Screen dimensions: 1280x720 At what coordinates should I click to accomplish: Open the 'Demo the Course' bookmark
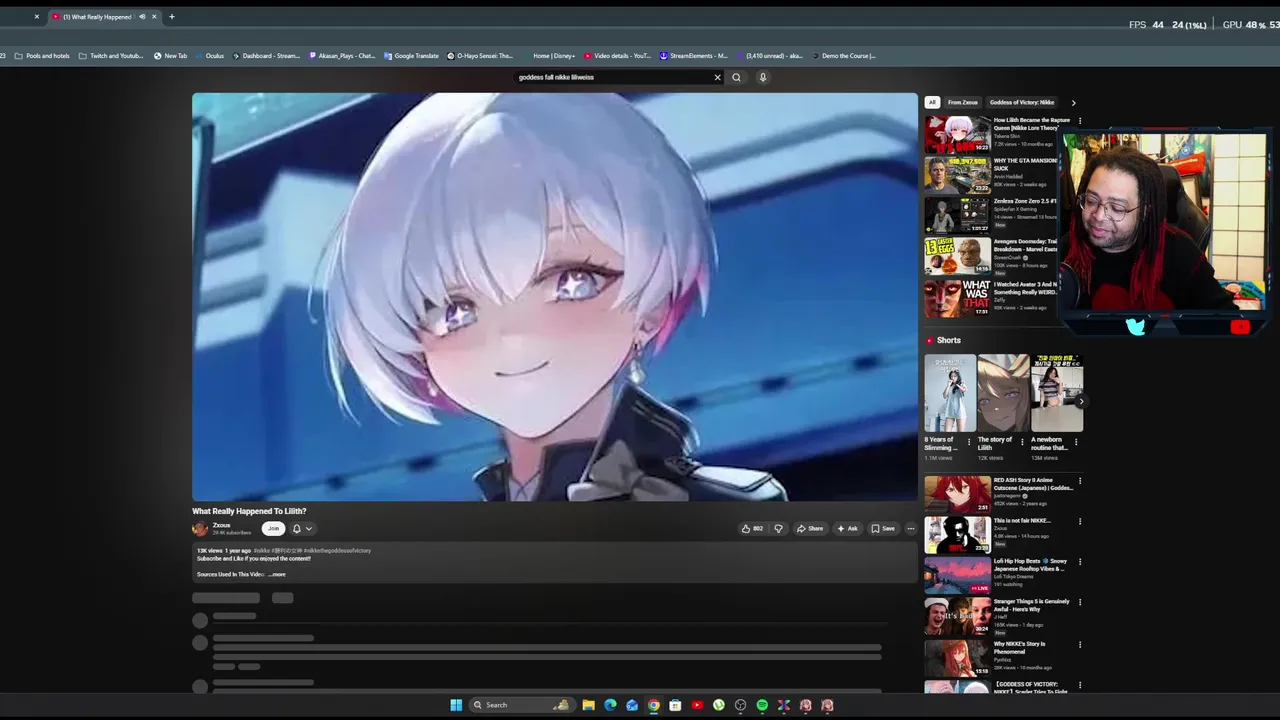coord(843,56)
